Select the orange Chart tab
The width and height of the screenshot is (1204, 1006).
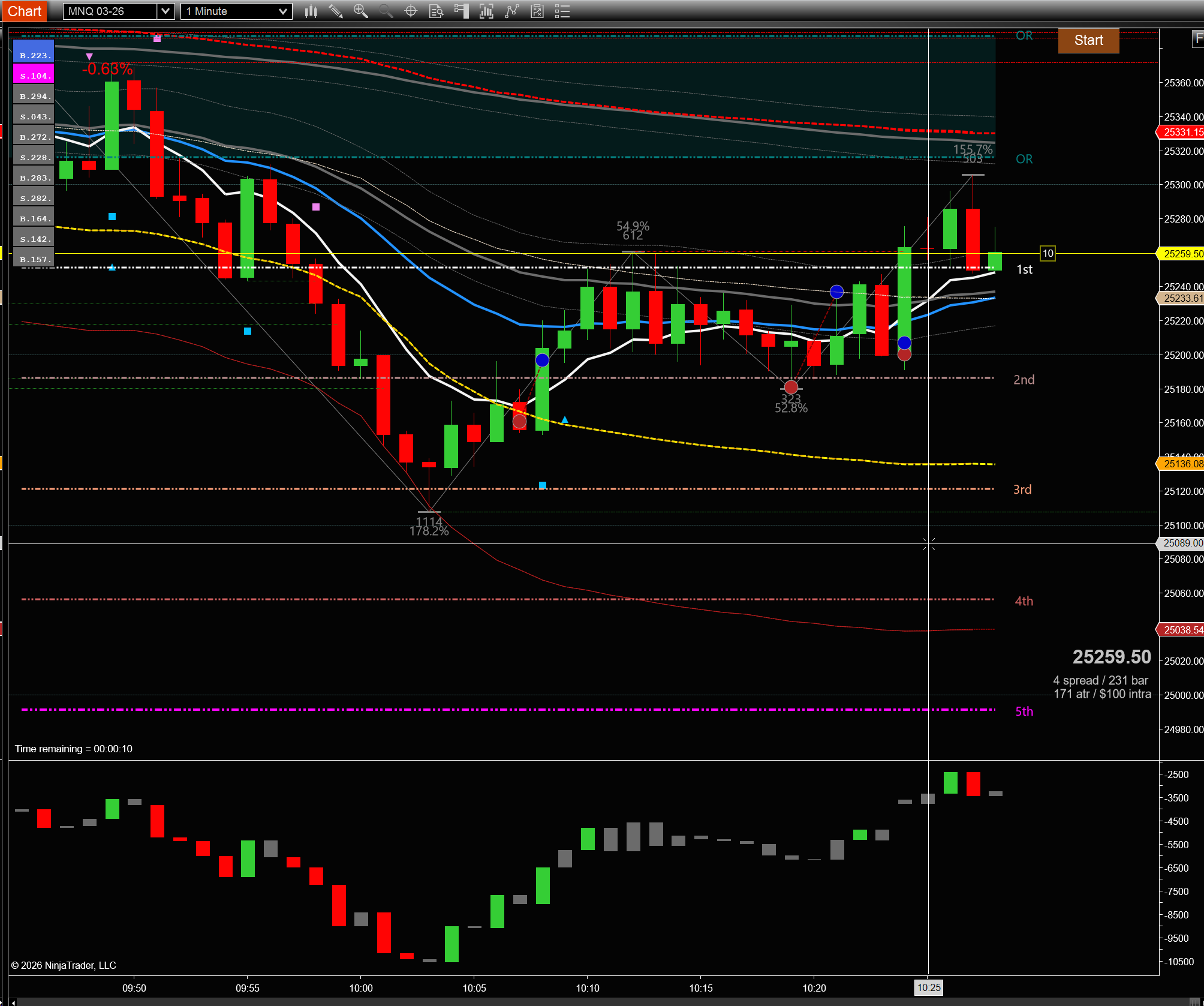pos(24,11)
